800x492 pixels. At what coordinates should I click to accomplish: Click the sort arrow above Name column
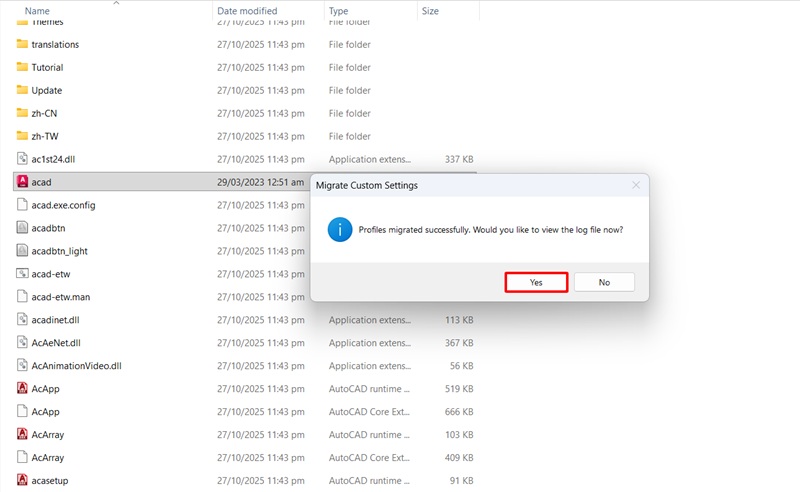pyautogui.click(x=115, y=3)
